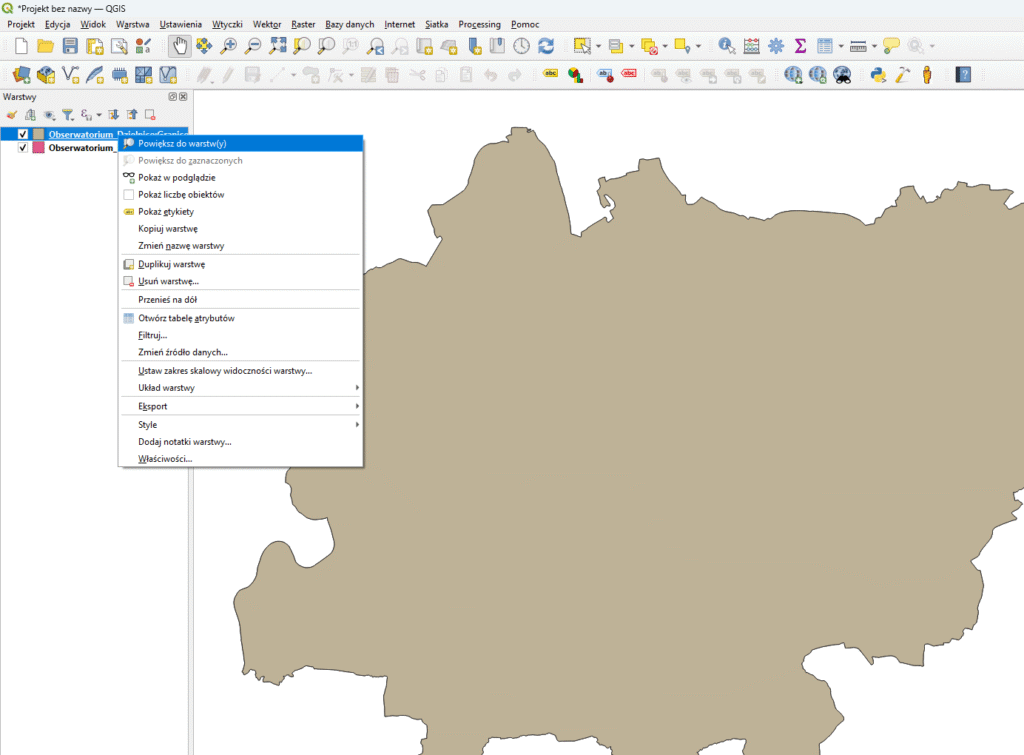The image size is (1024, 755).
Task: Toggle the second Obserwatorium layer visibility checkbox
Action: tap(23, 148)
